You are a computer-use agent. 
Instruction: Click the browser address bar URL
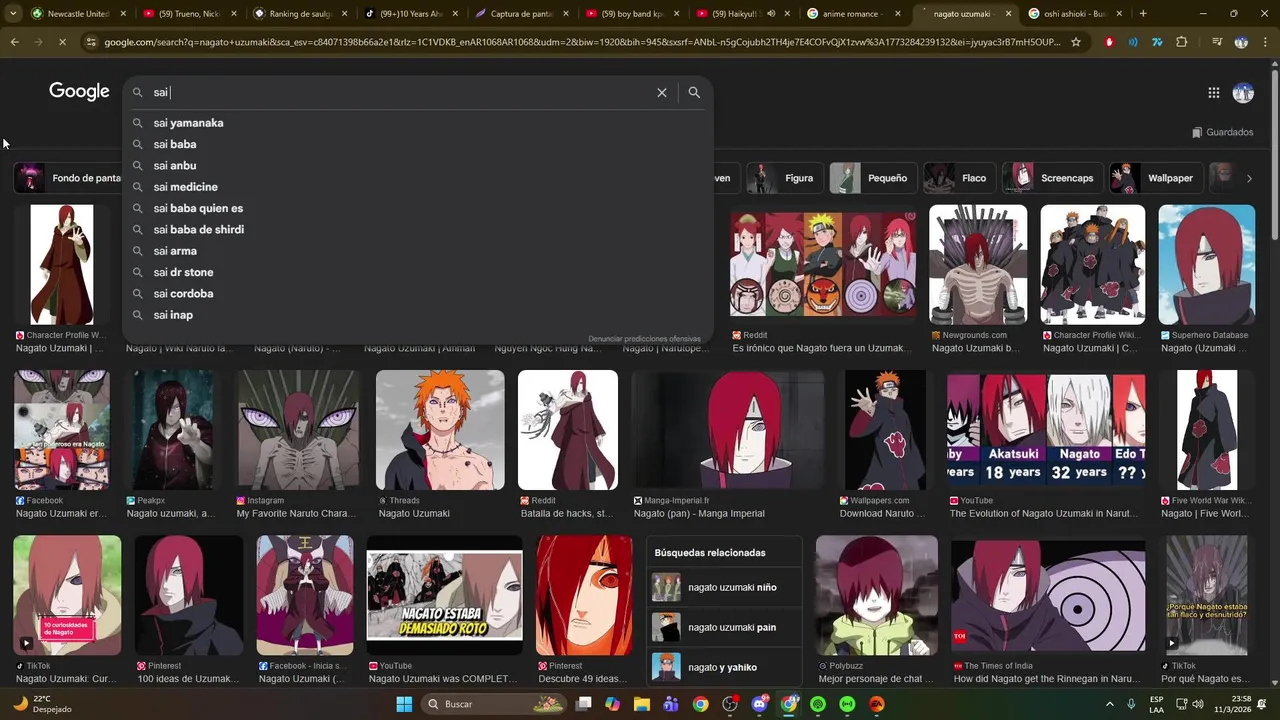point(582,42)
